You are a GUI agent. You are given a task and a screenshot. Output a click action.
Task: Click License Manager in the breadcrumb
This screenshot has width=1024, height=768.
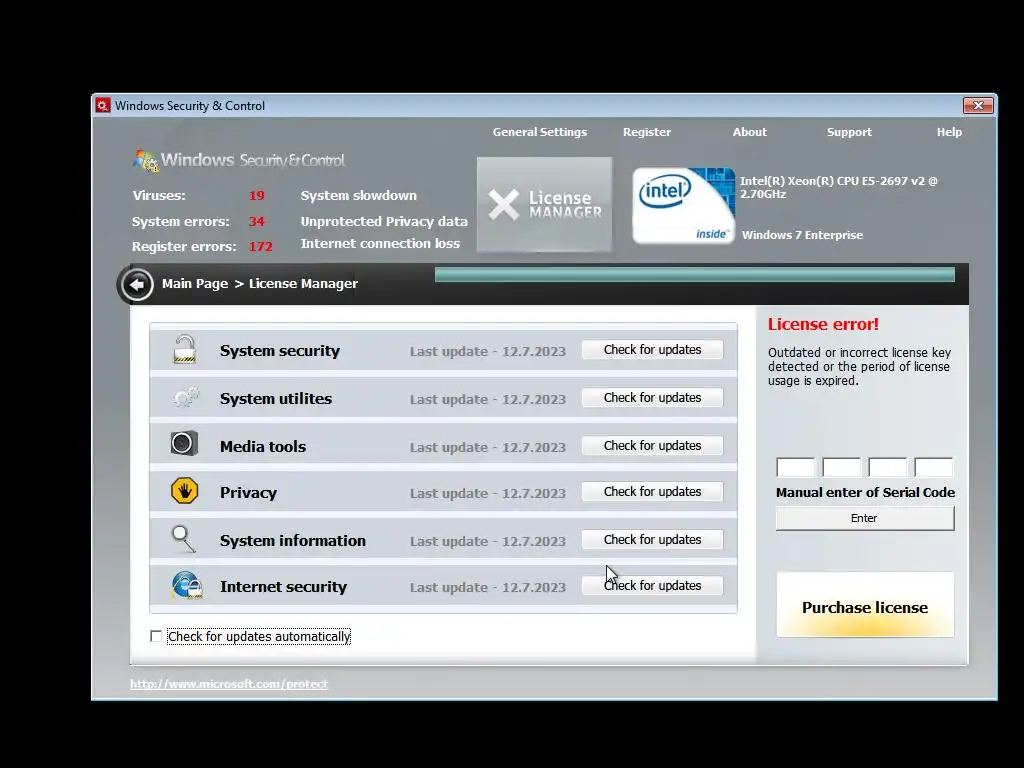pyautogui.click(x=303, y=283)
